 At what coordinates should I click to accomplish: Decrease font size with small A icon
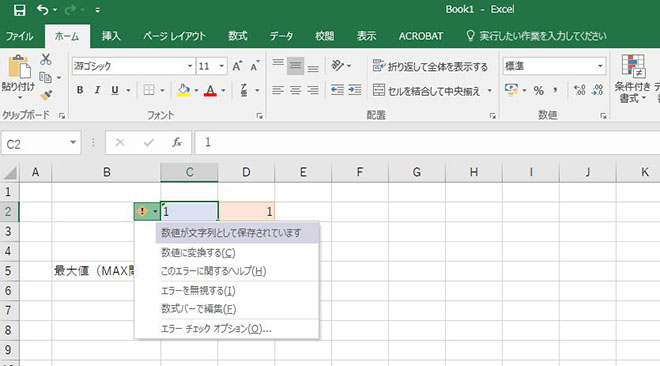click(x=255, y=66)
